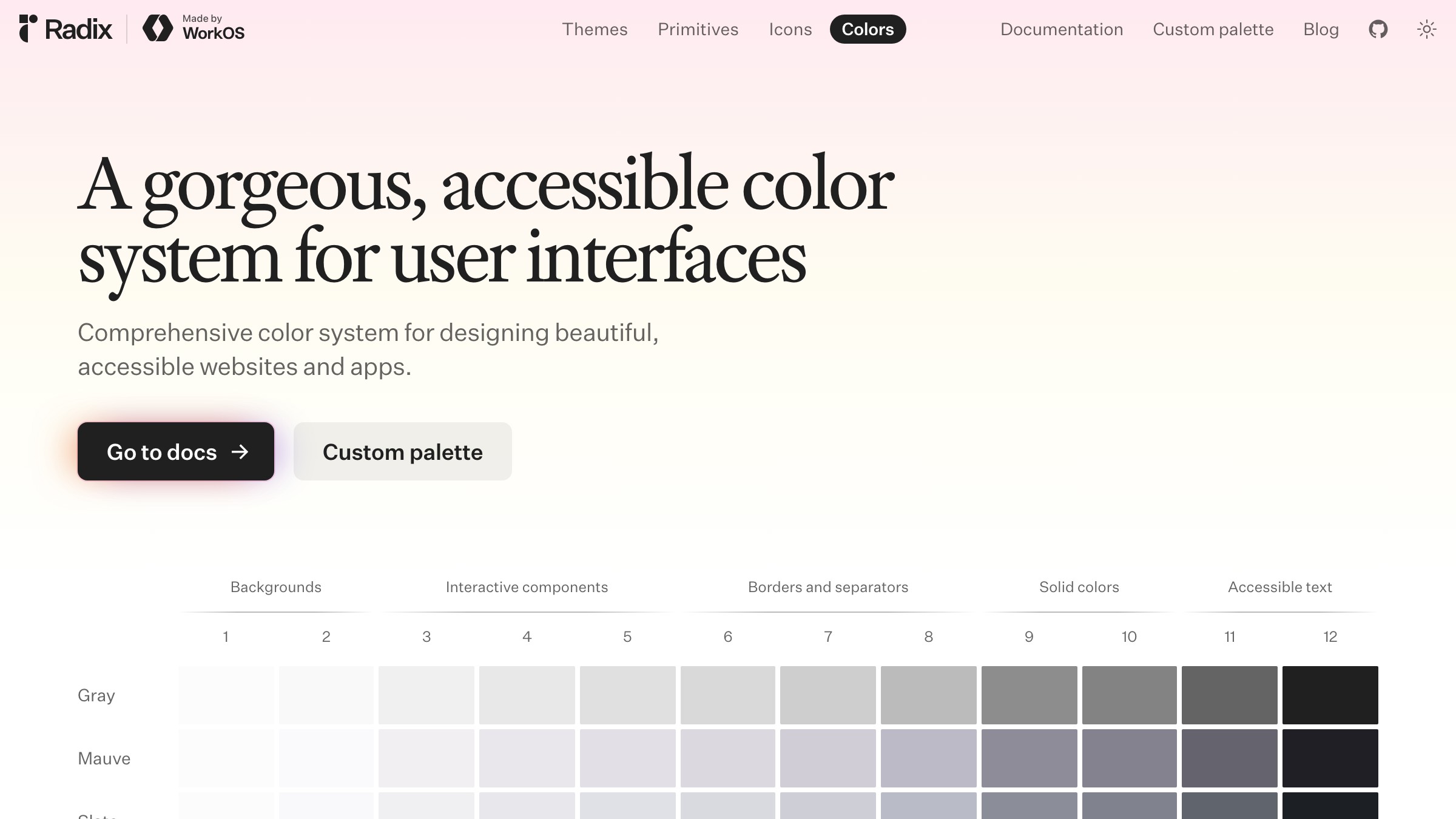This screenshot has width=1456, height=819.
Task: Click the Accessible text column group header
Action: click(1279, 587)
